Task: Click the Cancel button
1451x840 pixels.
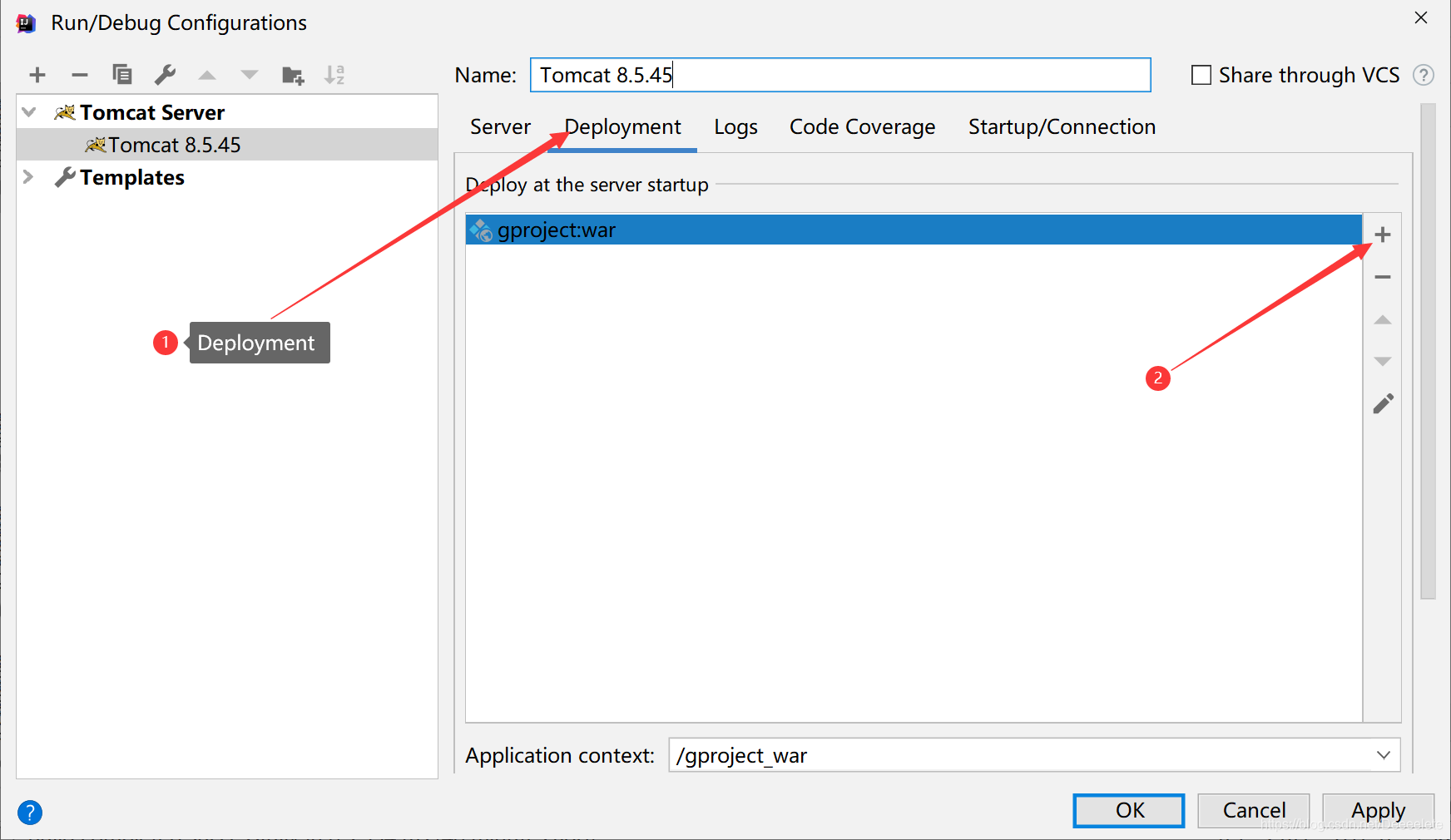Action: click(1254, 810)
